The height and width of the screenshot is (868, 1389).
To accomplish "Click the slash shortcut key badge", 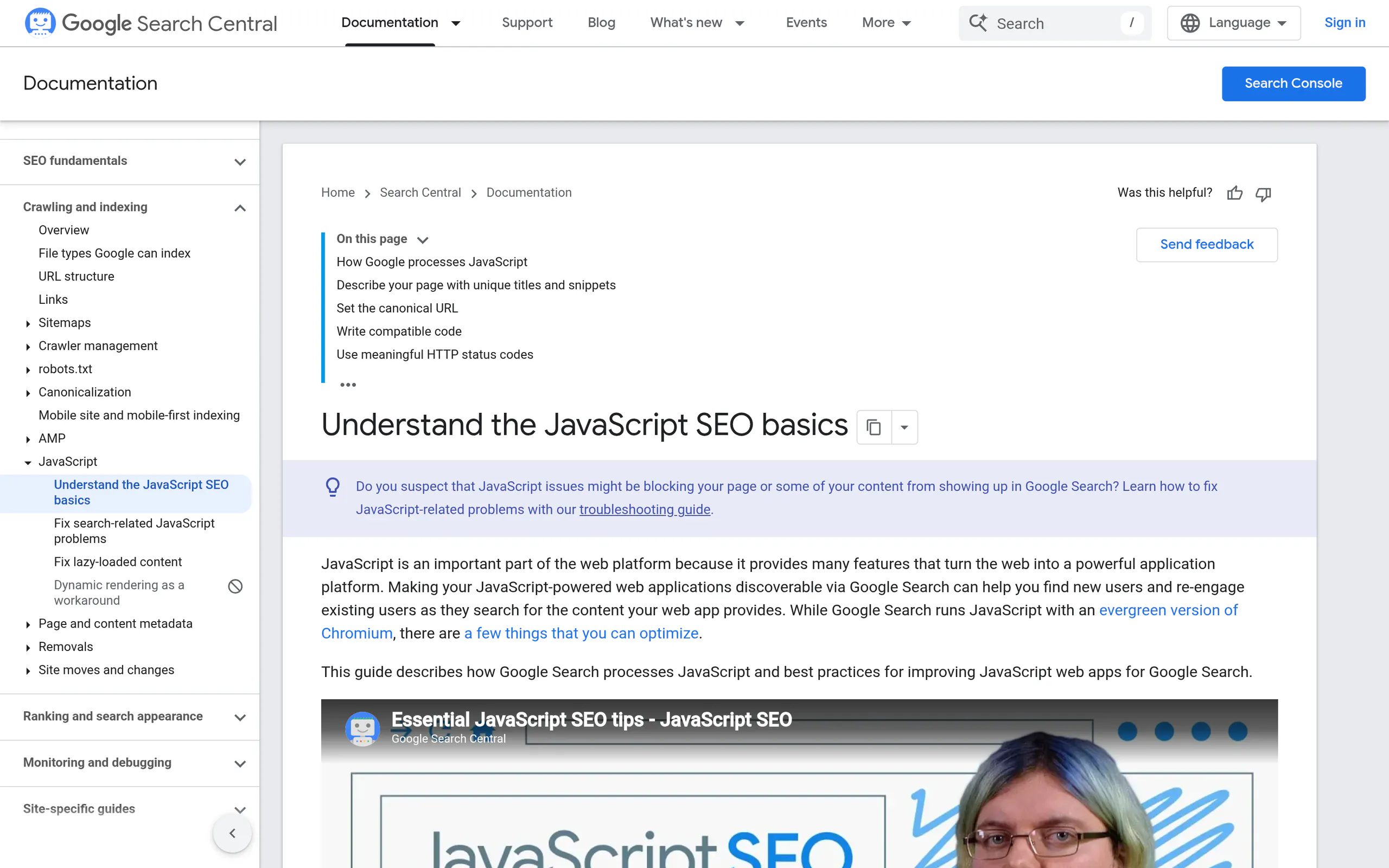I will (x=1131, y=23).
